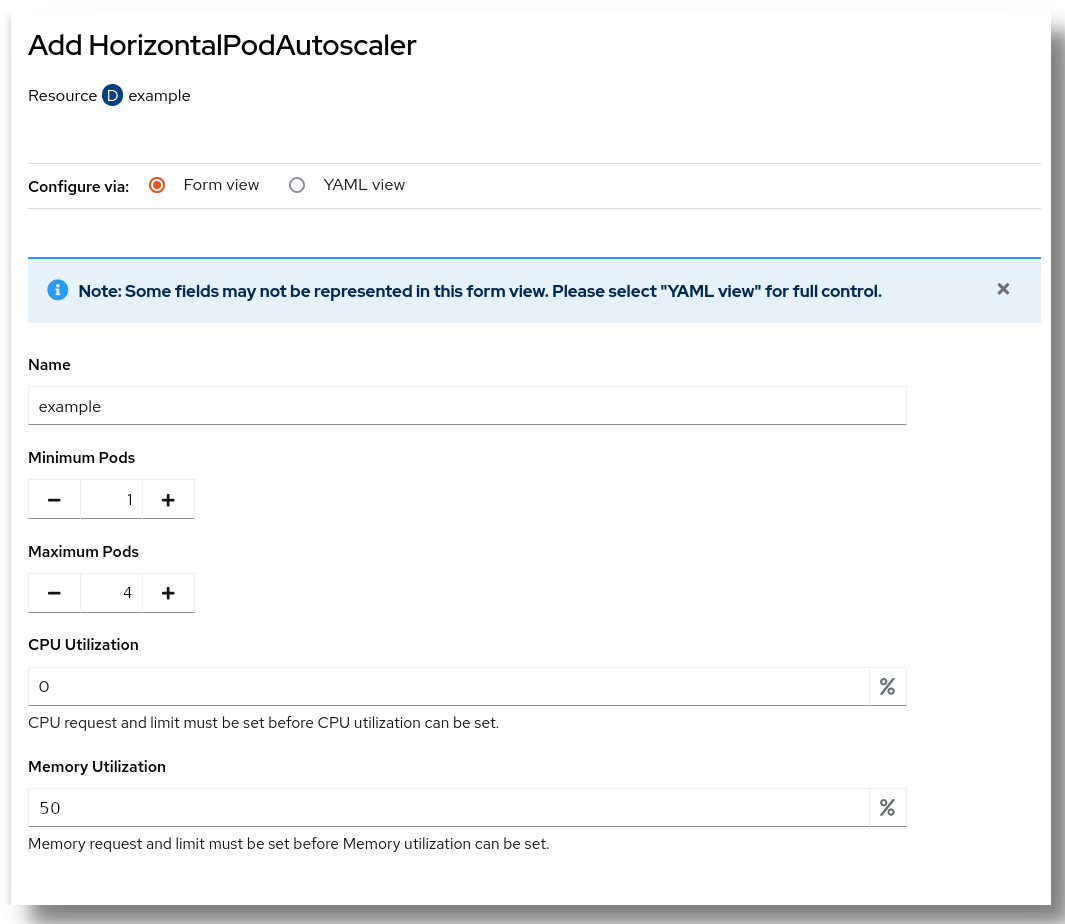Click the minus icon under Minimum Pods
This screenshot has width=1065, height=924.
pos(54,498)
